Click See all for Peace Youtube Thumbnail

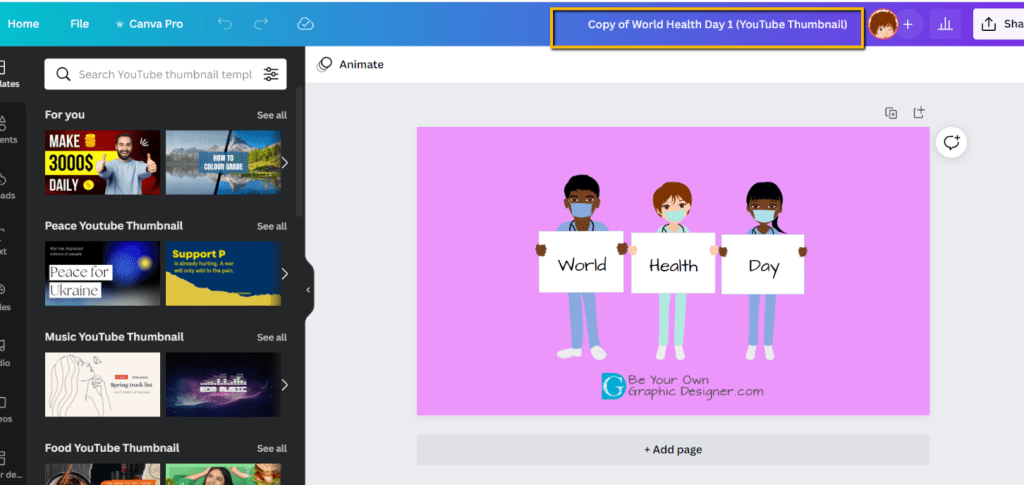click(272, 226)
